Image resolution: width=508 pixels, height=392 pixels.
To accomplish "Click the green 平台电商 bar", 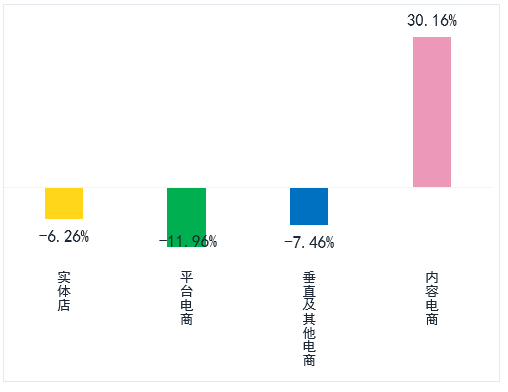I will (186, 217).
